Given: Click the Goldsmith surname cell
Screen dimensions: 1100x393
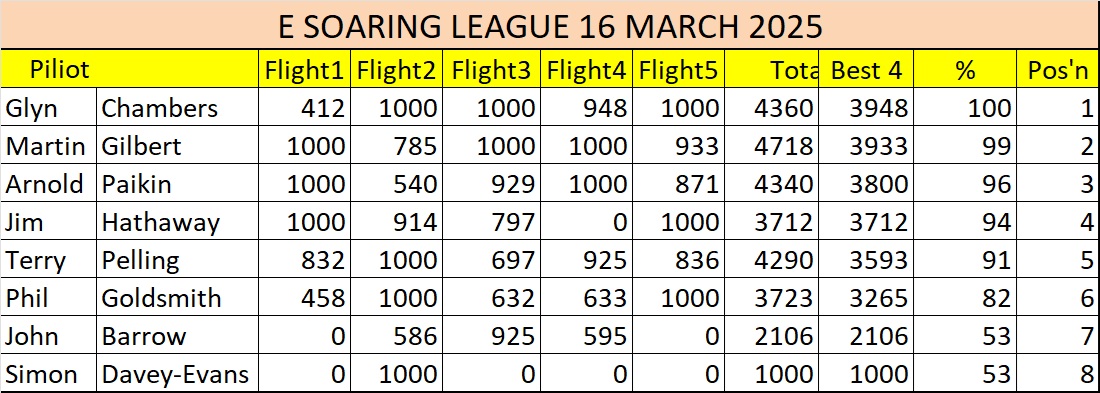Looking at the screenshot, I should pyautogui.click(x=177, y=298).
